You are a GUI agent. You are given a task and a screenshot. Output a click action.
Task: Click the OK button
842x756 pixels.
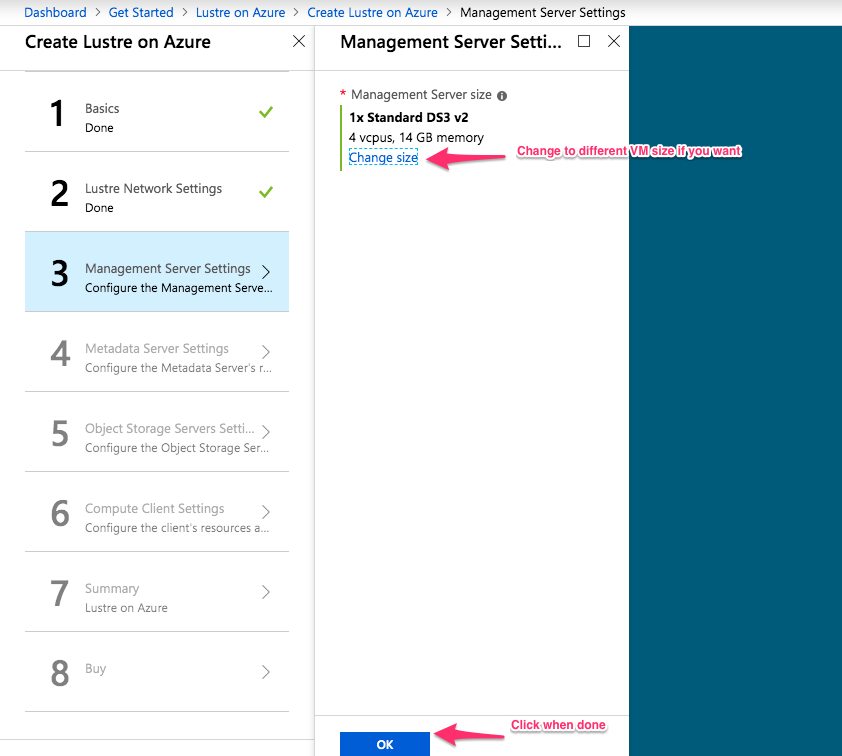pyautogui.click(x=384, y=744)
